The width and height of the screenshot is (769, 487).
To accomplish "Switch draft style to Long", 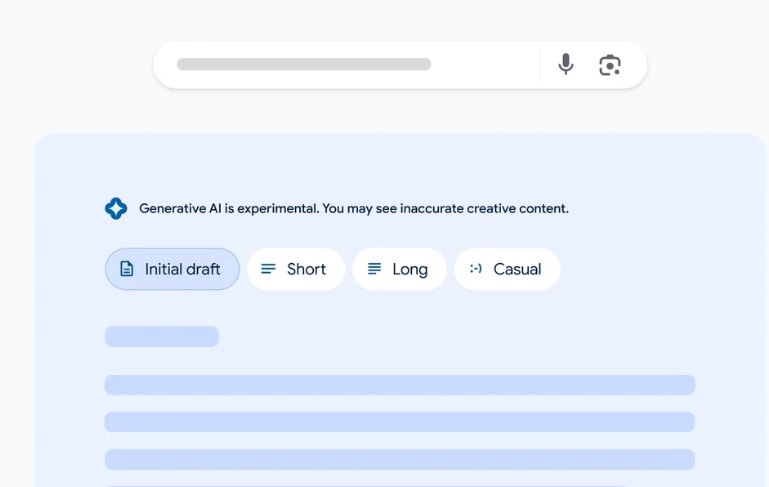I will tap(400, 269).
